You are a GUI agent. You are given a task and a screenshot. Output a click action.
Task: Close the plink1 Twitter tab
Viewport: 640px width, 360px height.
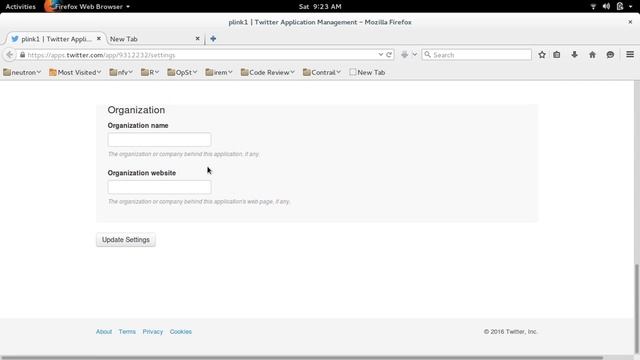coord(99,38)
